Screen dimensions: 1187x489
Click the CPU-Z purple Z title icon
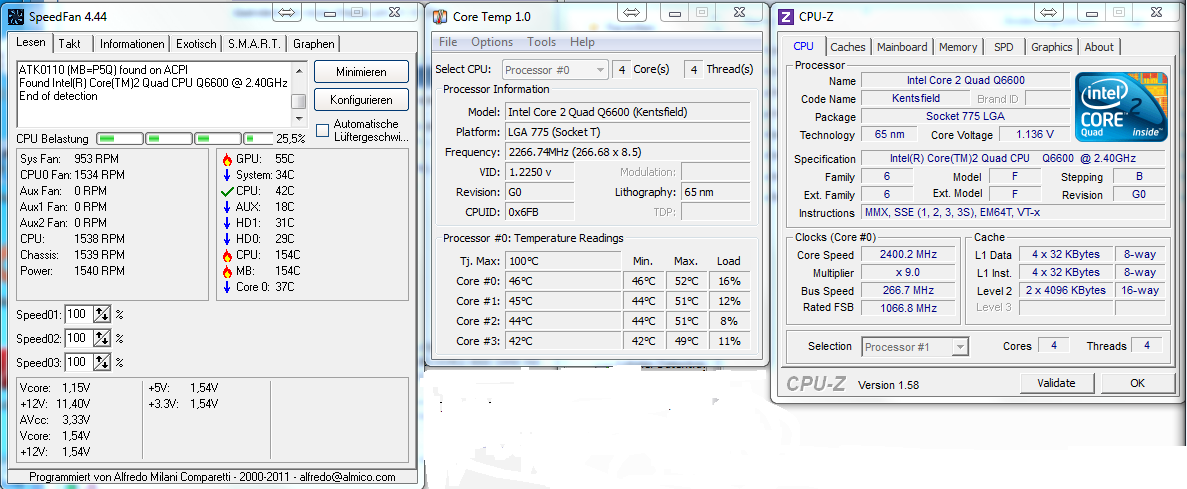pos(787,16)
